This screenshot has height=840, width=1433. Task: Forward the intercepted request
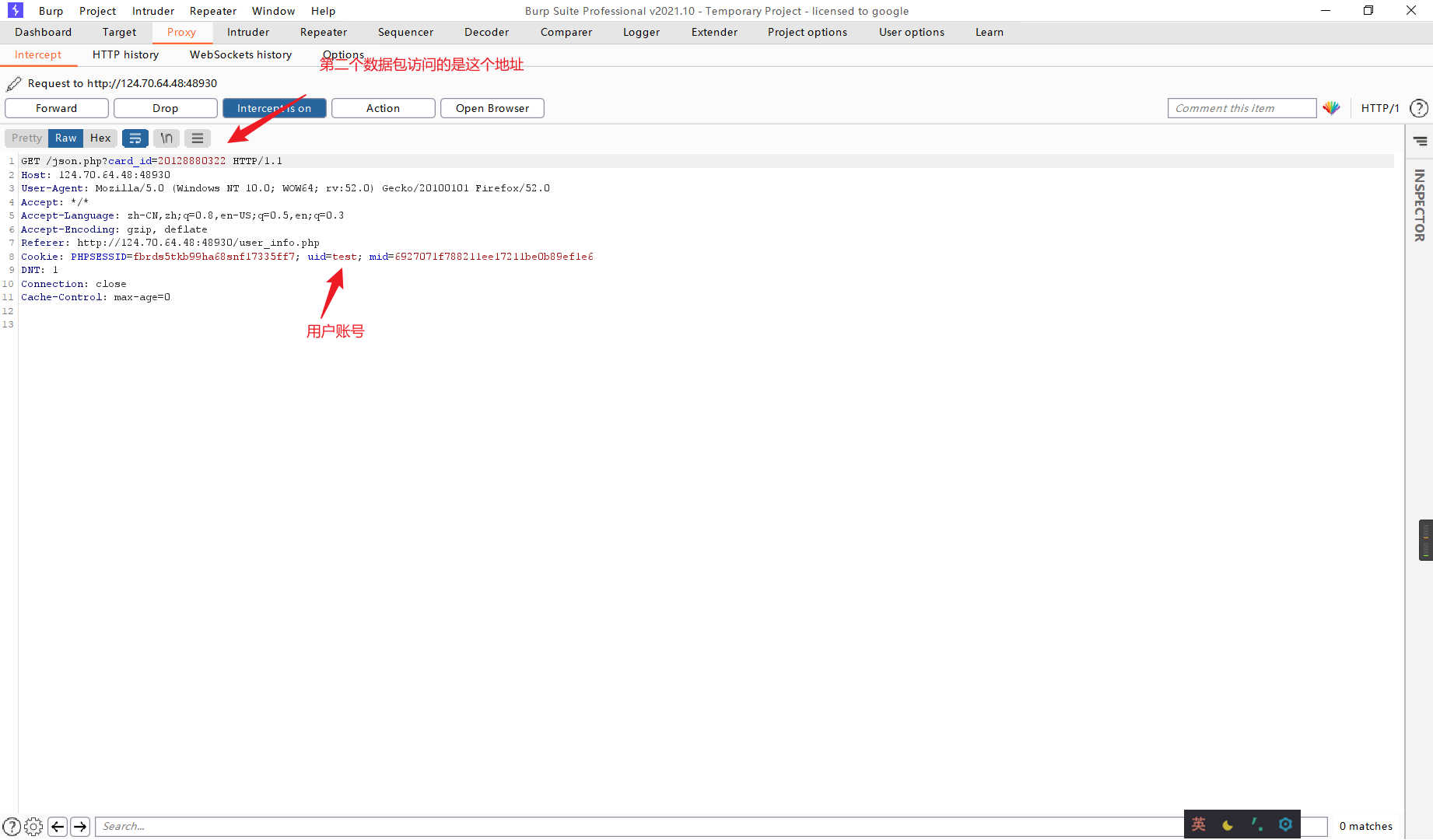pyautogui.click(x=57, y=108)
